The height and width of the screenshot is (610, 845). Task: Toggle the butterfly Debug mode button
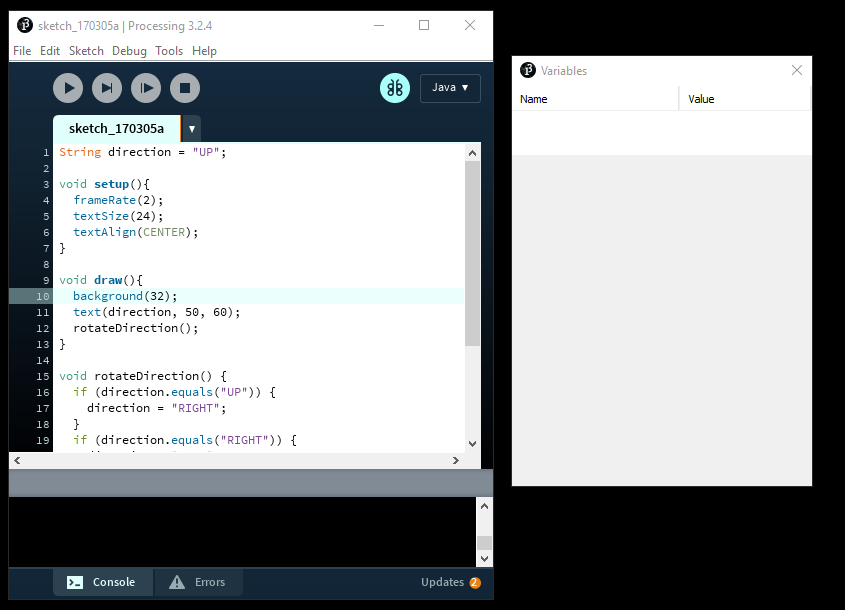click(395, 88)
